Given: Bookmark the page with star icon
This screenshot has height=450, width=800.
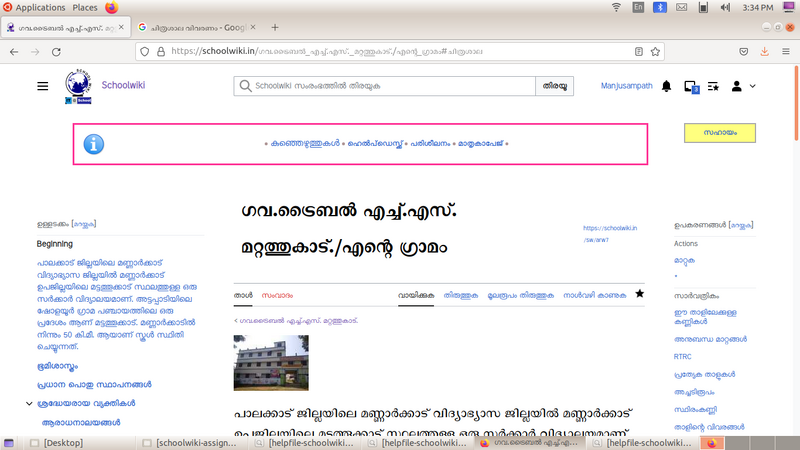Looking at the screenshot, I should tap(656, 52).
